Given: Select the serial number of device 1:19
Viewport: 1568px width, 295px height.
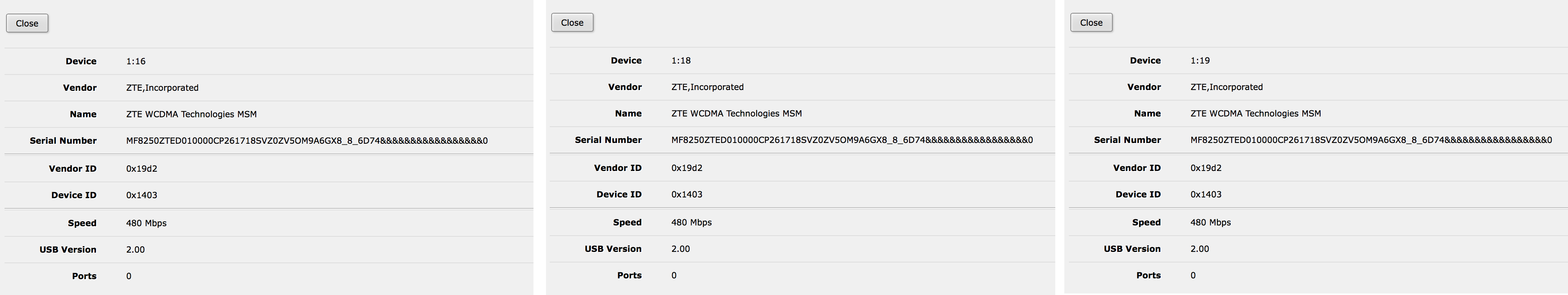Looking at the screenshot, I should tap(1371, 140).
